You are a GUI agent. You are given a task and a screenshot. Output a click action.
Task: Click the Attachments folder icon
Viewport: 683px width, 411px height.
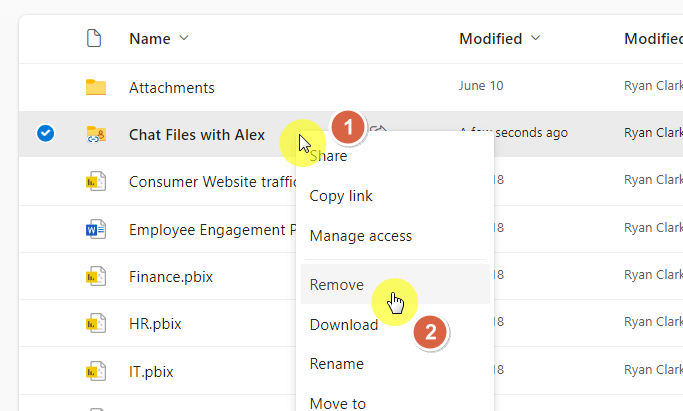(96, 87)
